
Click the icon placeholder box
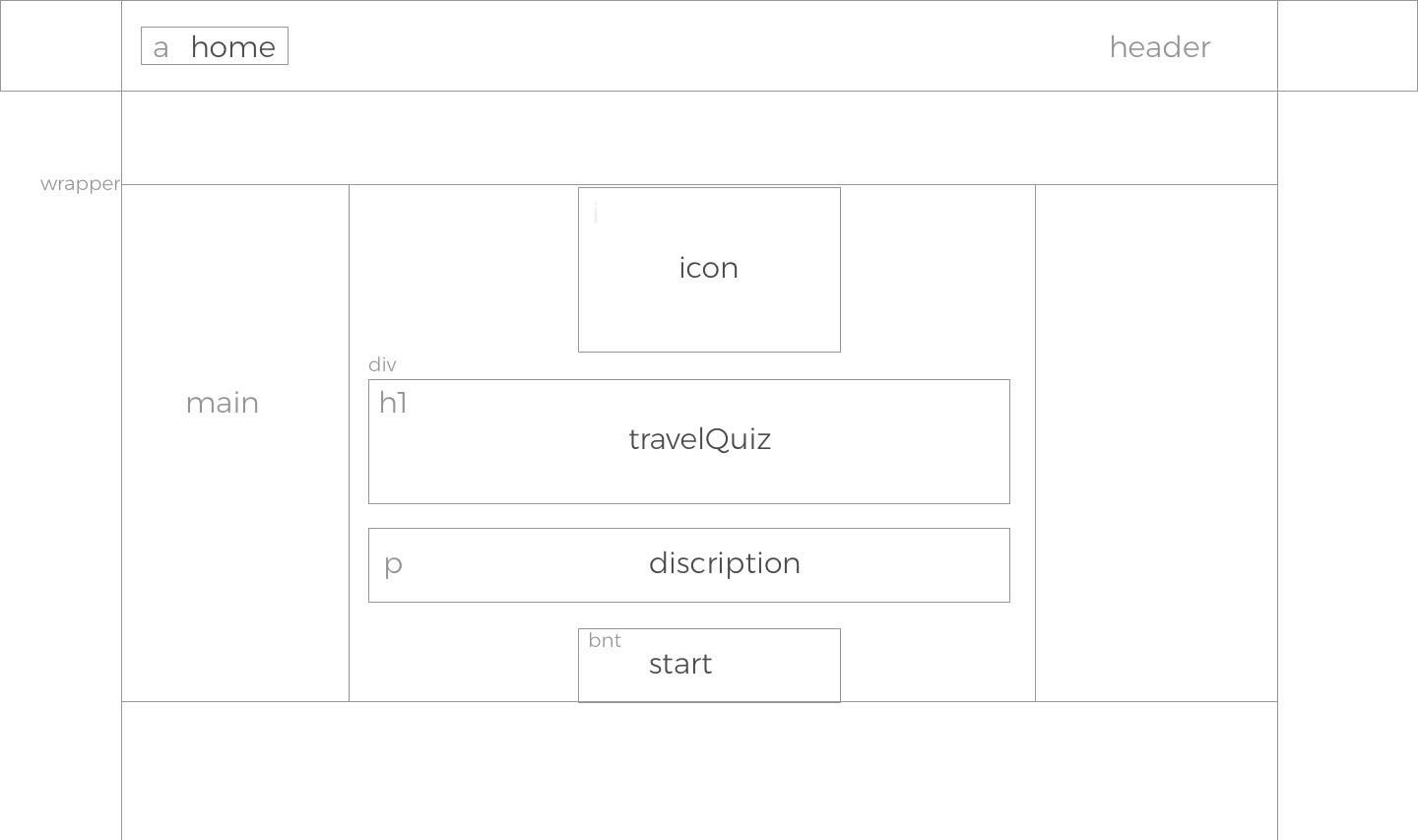(709, 270)
